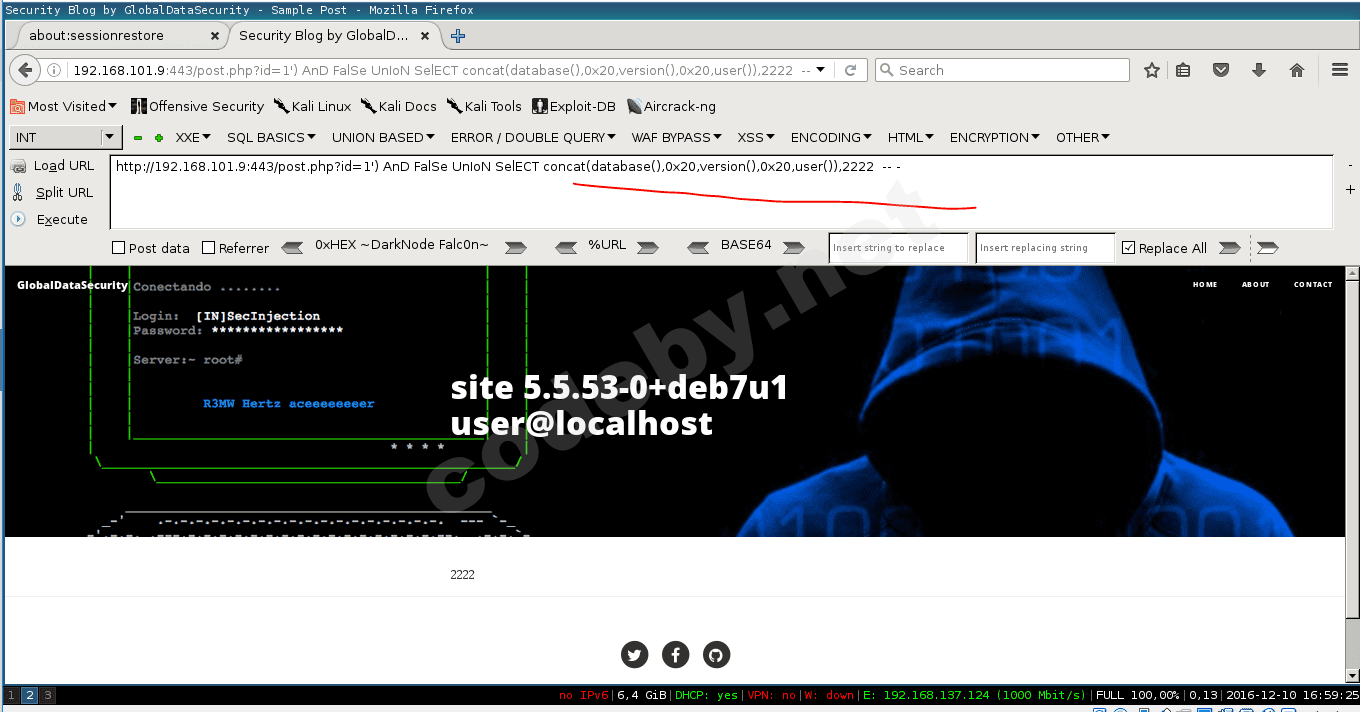Open a new tab with plus icon
This screenshot has height=712, width=1360.
click(458, 36)
